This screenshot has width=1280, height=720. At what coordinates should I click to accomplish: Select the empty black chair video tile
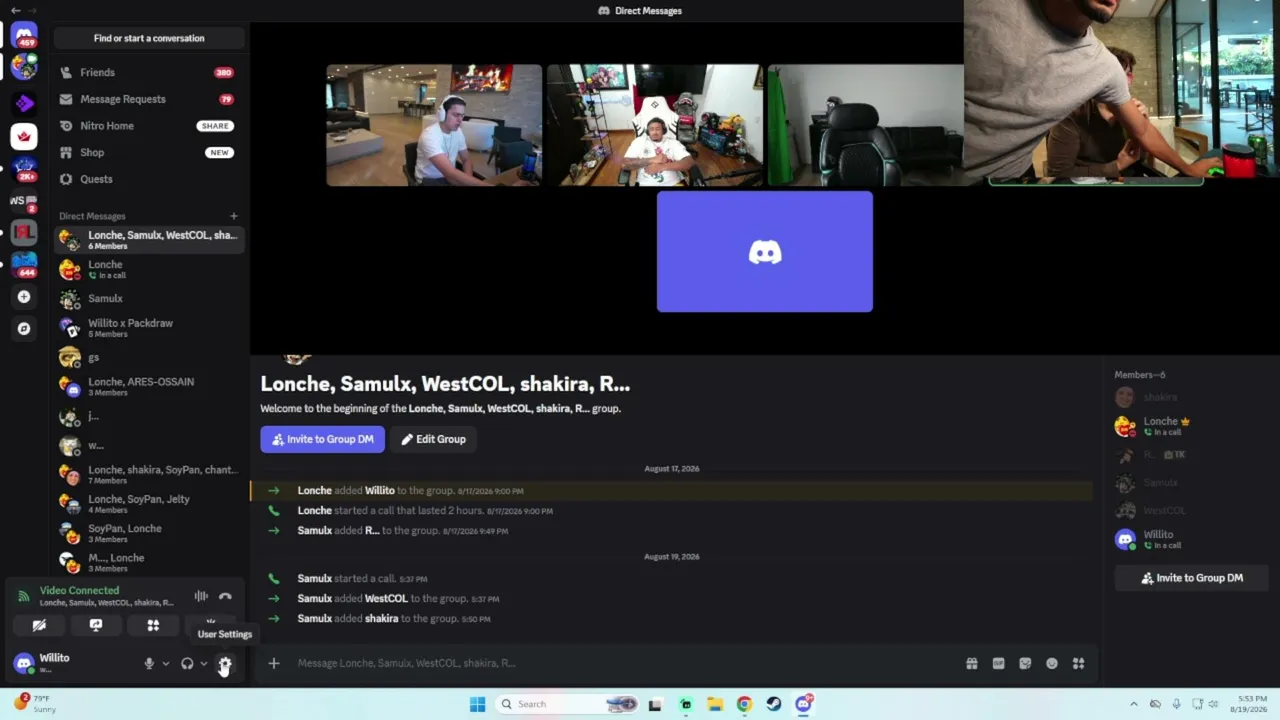click(866, 125)
